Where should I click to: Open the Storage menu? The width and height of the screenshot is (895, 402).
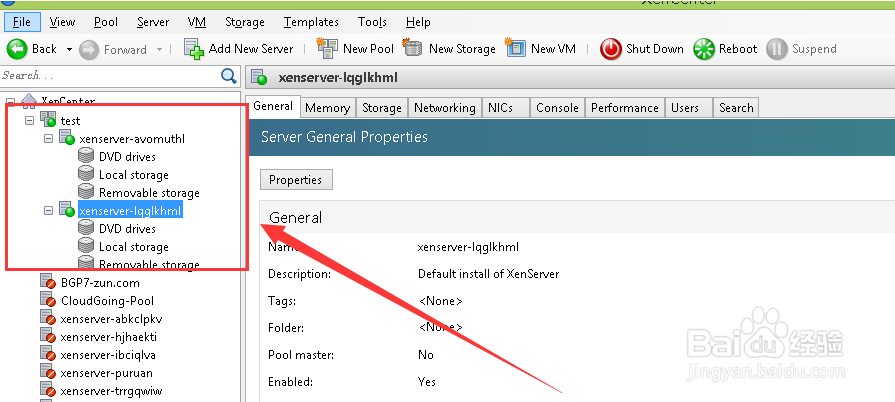(244, 22)
